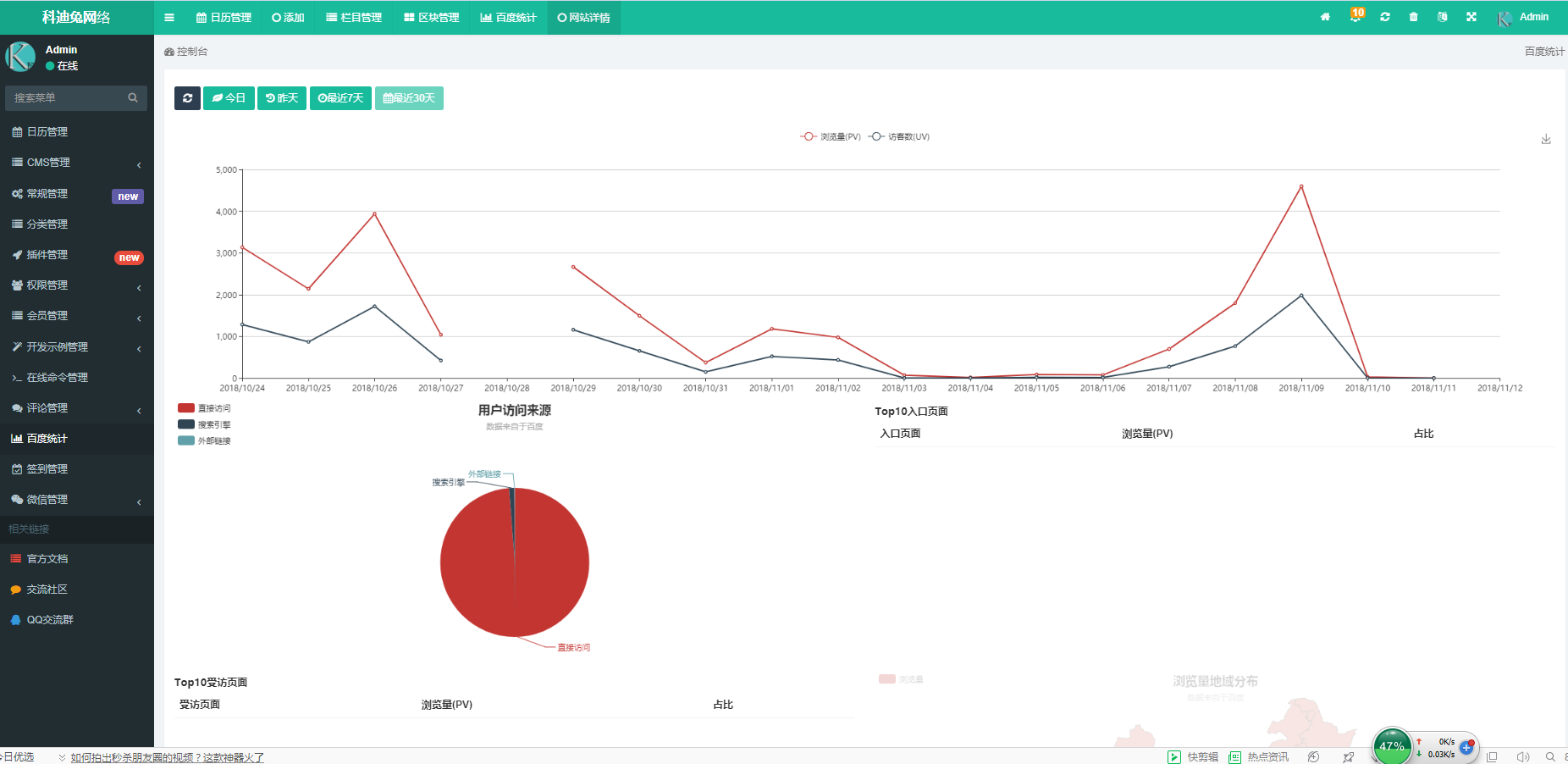Show stats for 最近7天
Image resolution: width=1568 pixels, height=764 pixels.
click(340, 98)
